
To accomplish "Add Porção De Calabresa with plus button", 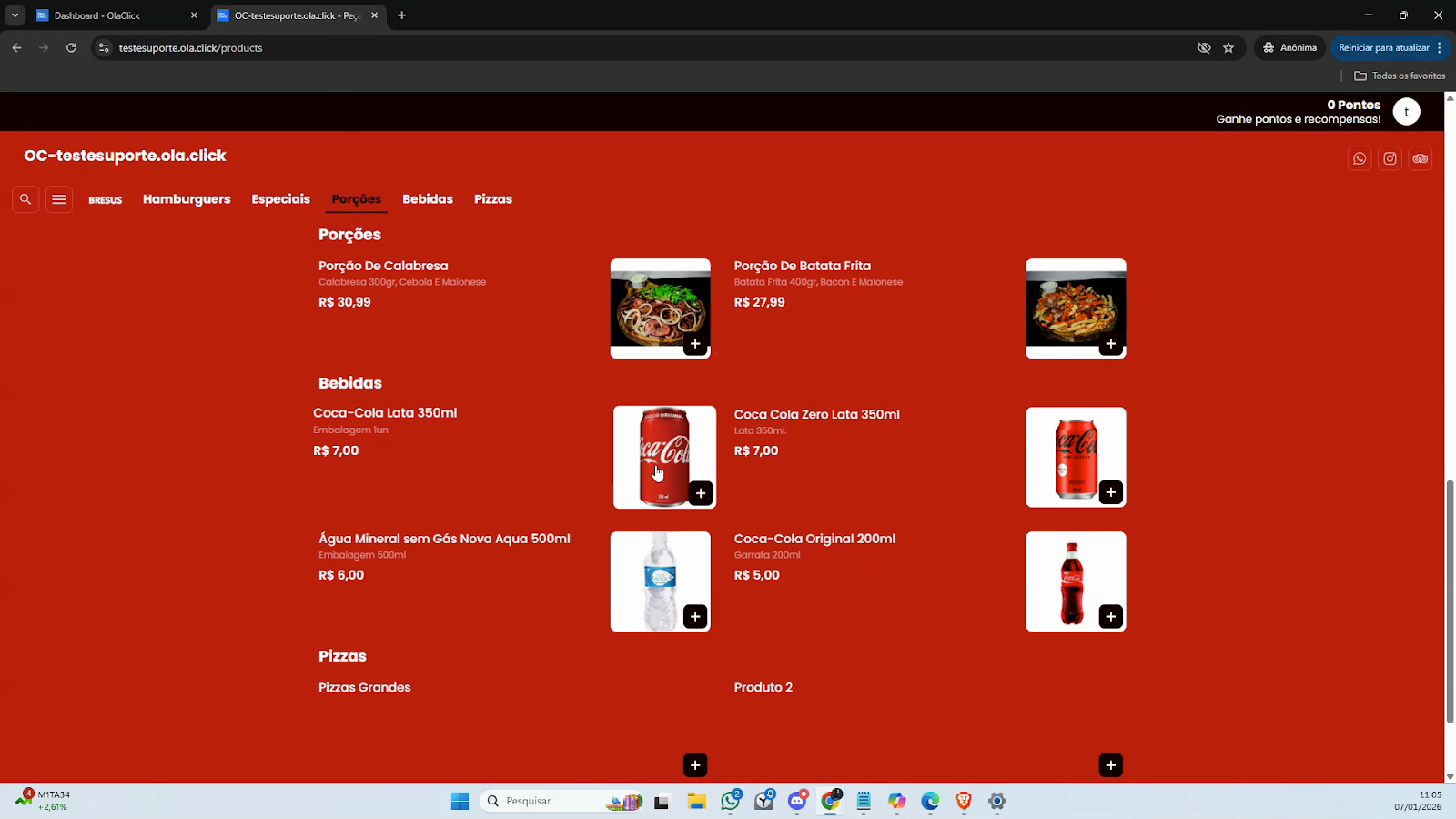I will (695, 344).
